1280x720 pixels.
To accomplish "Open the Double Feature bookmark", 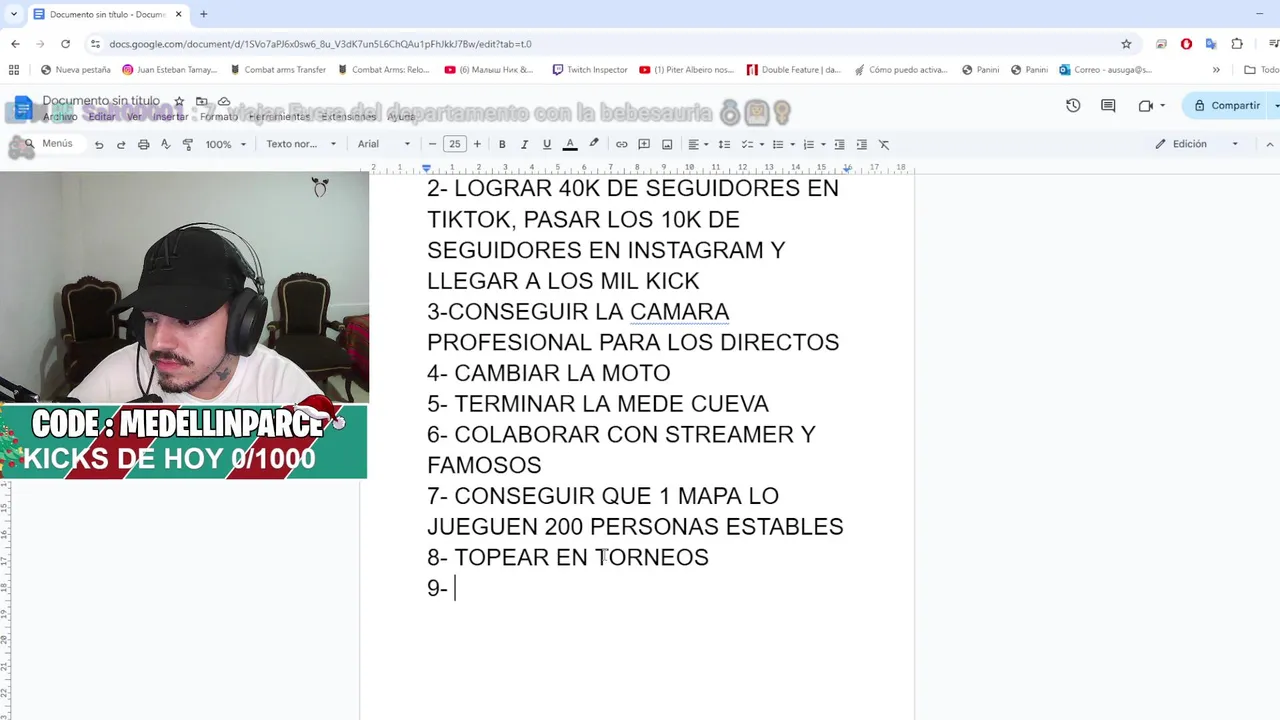I will coord(794,70).
